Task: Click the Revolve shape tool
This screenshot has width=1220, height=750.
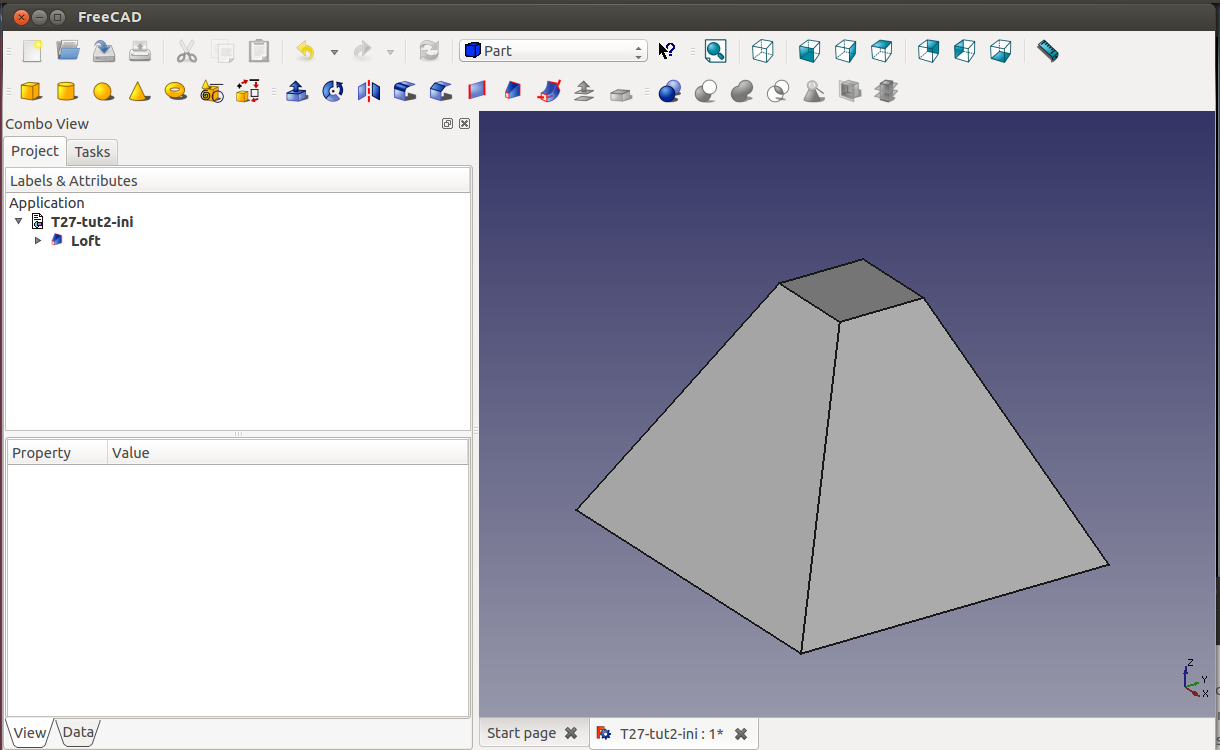Action: click(333, 91)
